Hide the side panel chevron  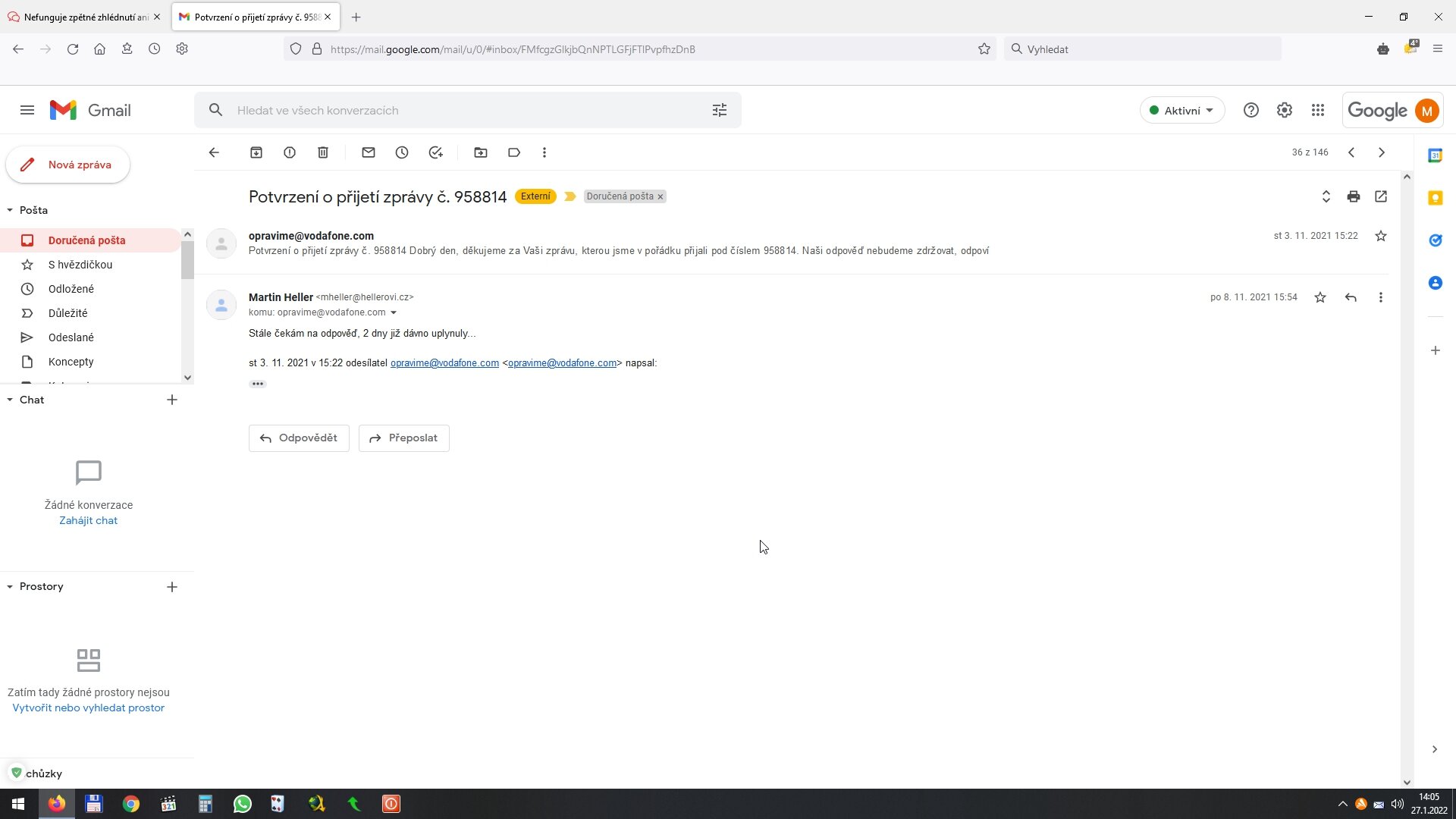[x=1435, y=749]
